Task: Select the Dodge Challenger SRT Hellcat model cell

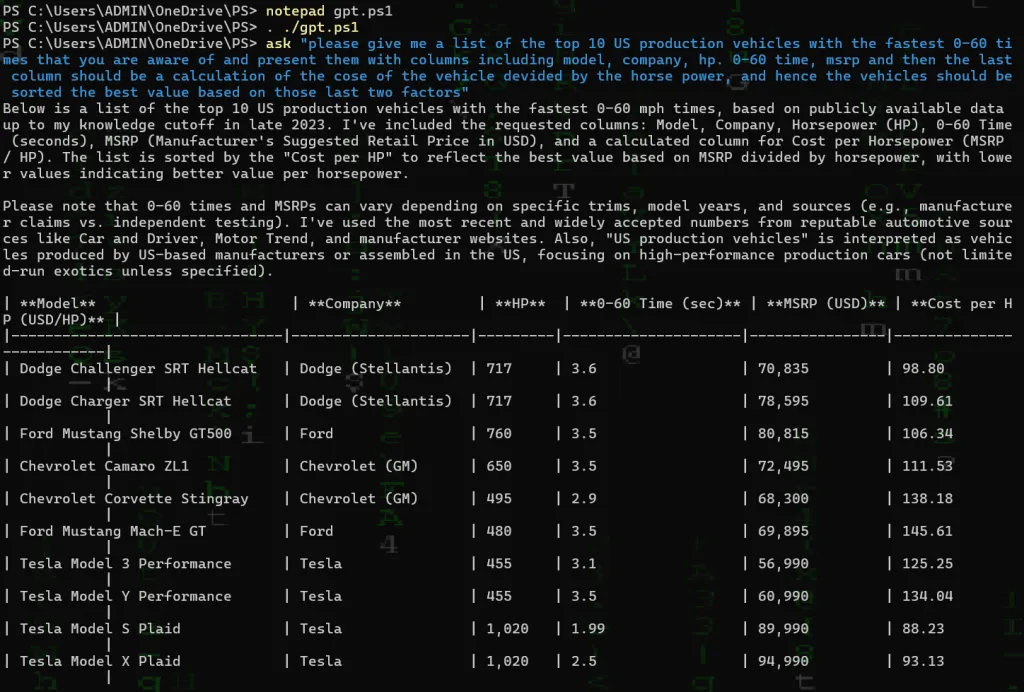Action: 138,369
